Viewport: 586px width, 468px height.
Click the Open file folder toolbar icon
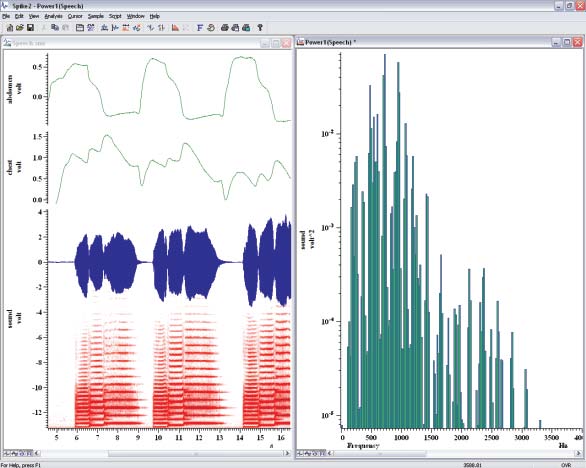coord(20,28)
